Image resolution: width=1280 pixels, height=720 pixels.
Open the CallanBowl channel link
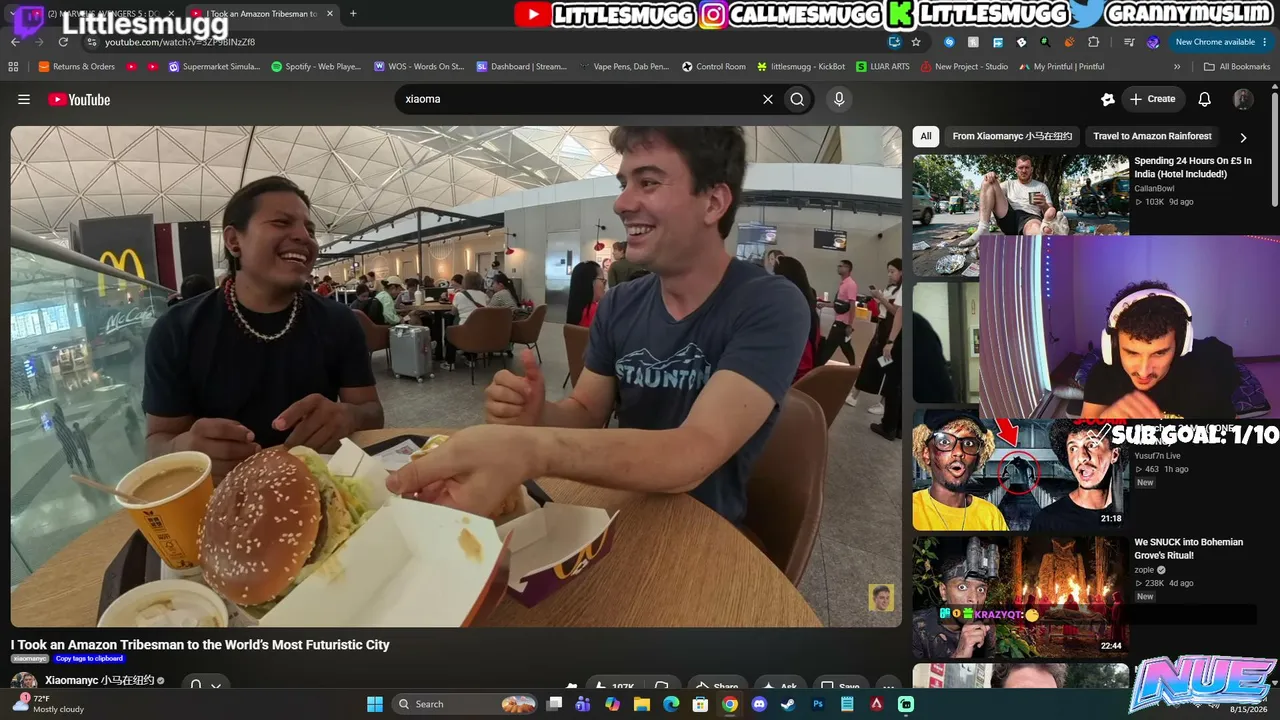pyautogui.click(x=1154, y=188)
